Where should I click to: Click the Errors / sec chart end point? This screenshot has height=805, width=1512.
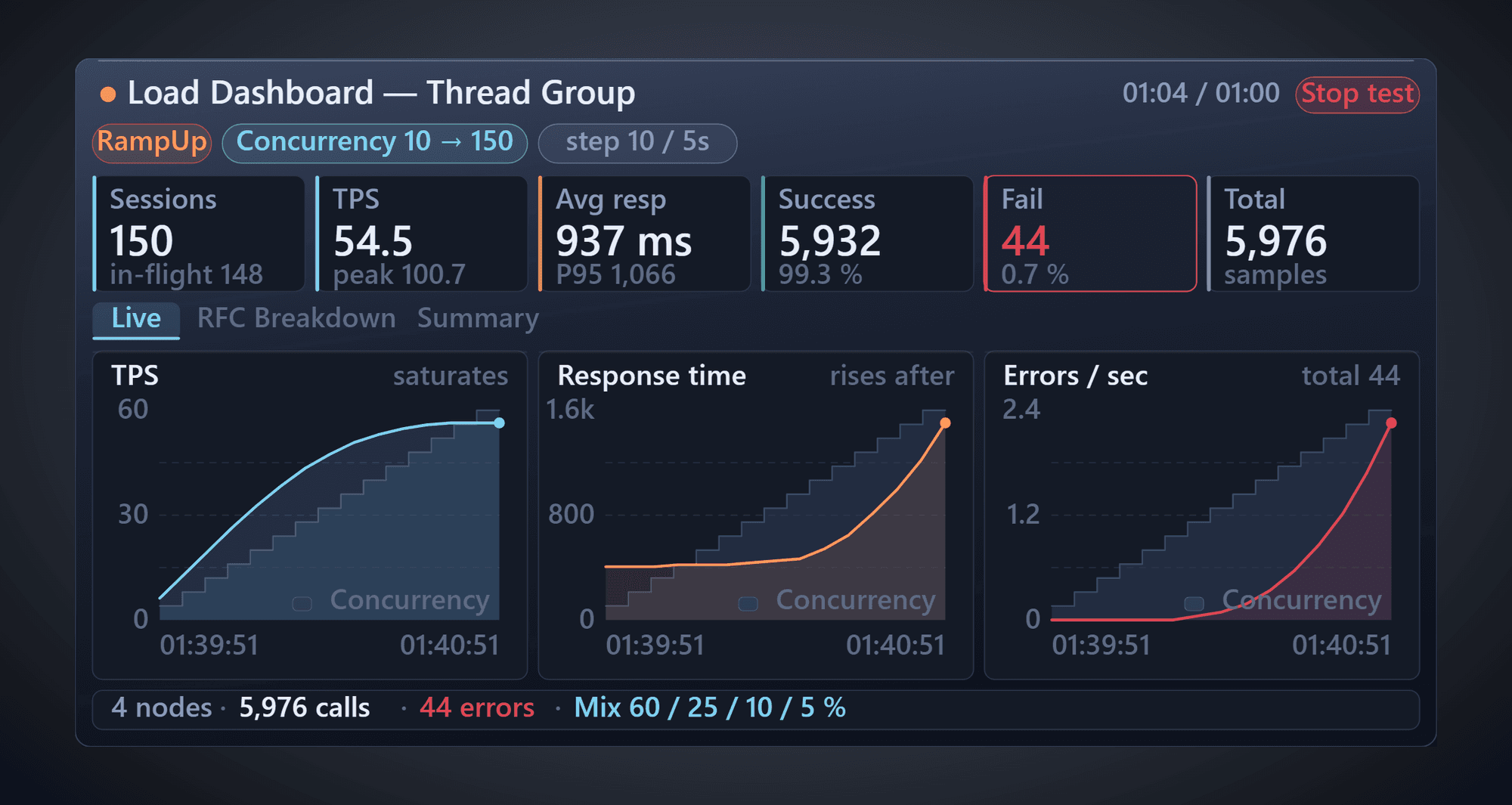tap(1391, 423)
